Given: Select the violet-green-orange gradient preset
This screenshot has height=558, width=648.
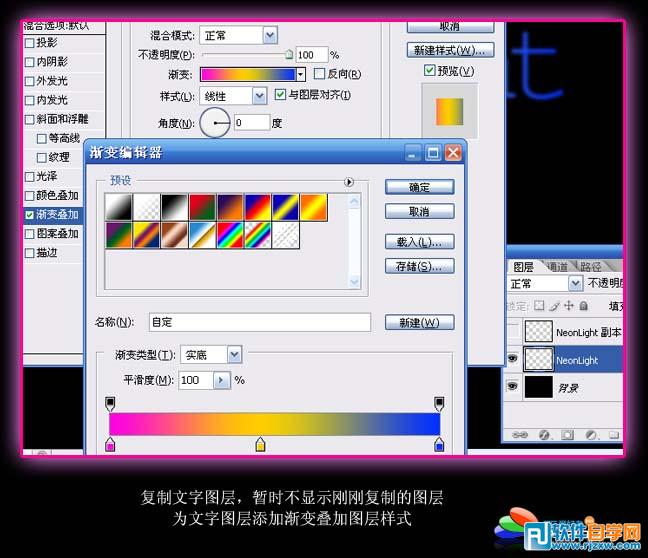Looking at the screenshot, I should [119, 235].
